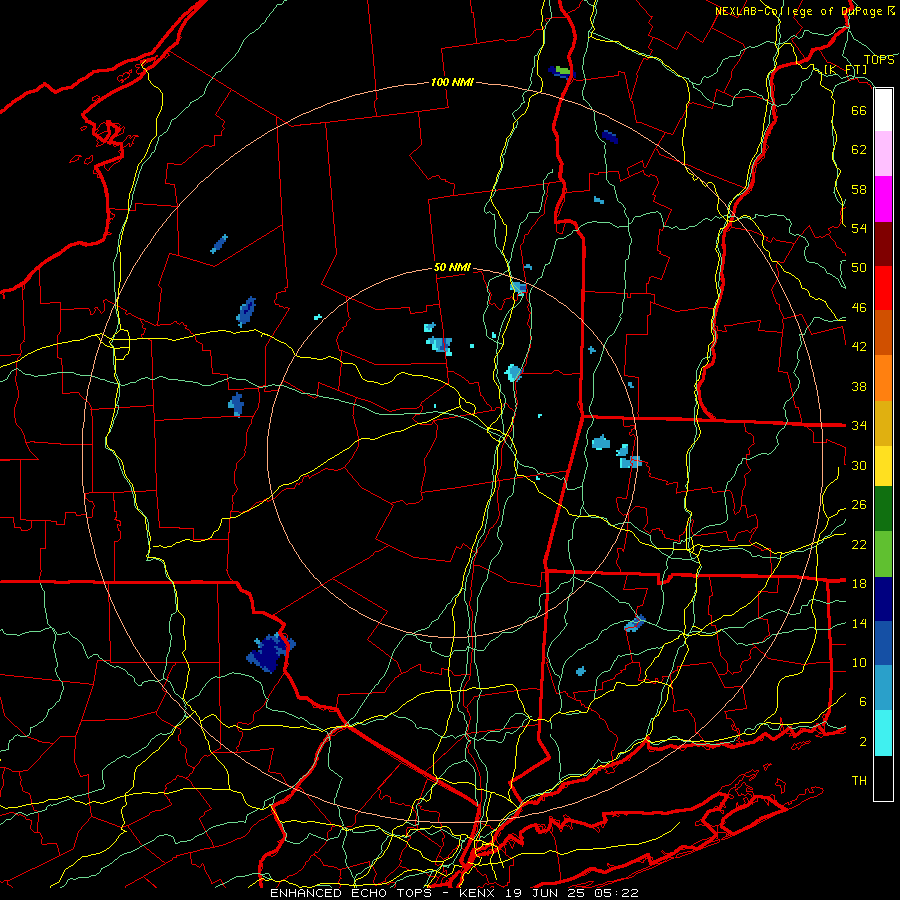Click the "50 NMI" range ring label
This screenshot has height=900, width=900.
[x=452, y=267]
